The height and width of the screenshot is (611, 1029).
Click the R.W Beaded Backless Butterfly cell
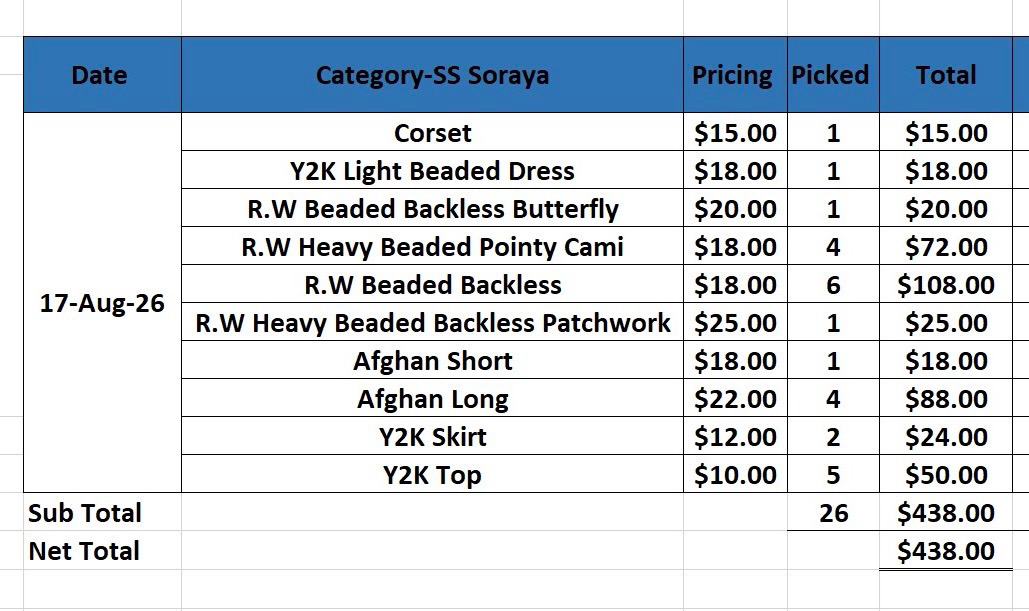pos(432,209)
